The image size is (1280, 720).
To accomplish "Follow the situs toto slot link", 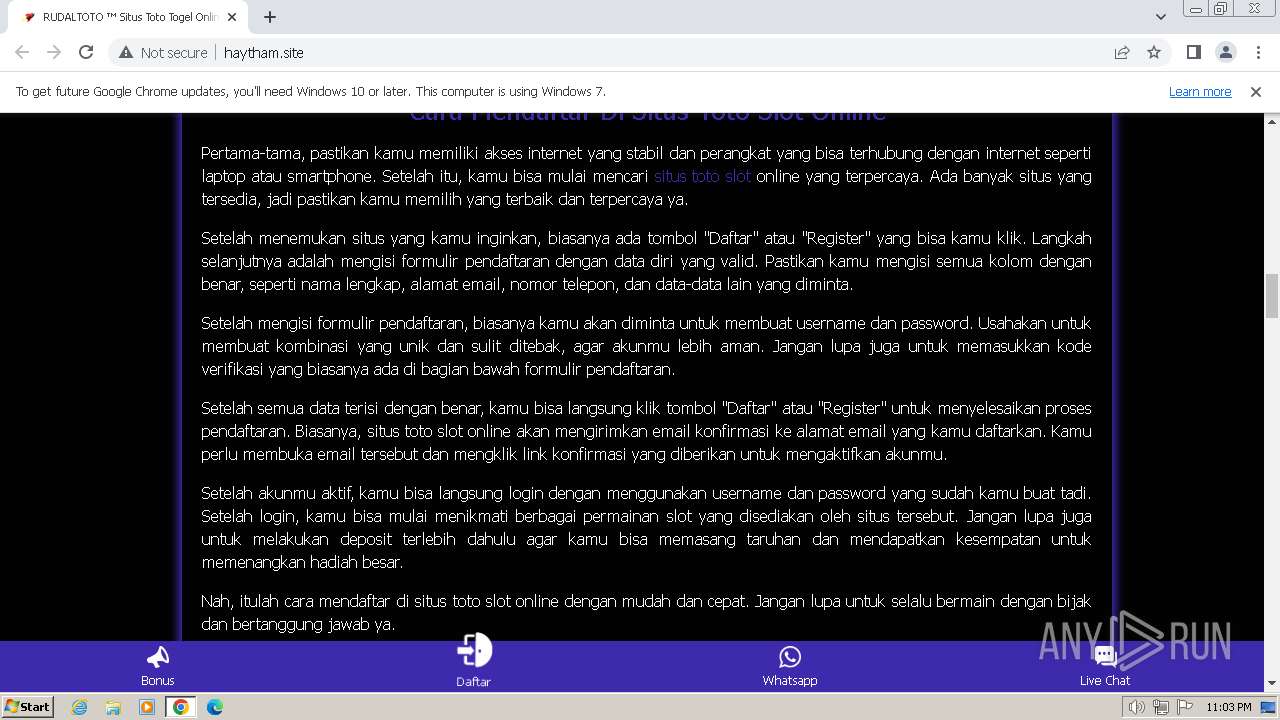I will coord(702,176).
